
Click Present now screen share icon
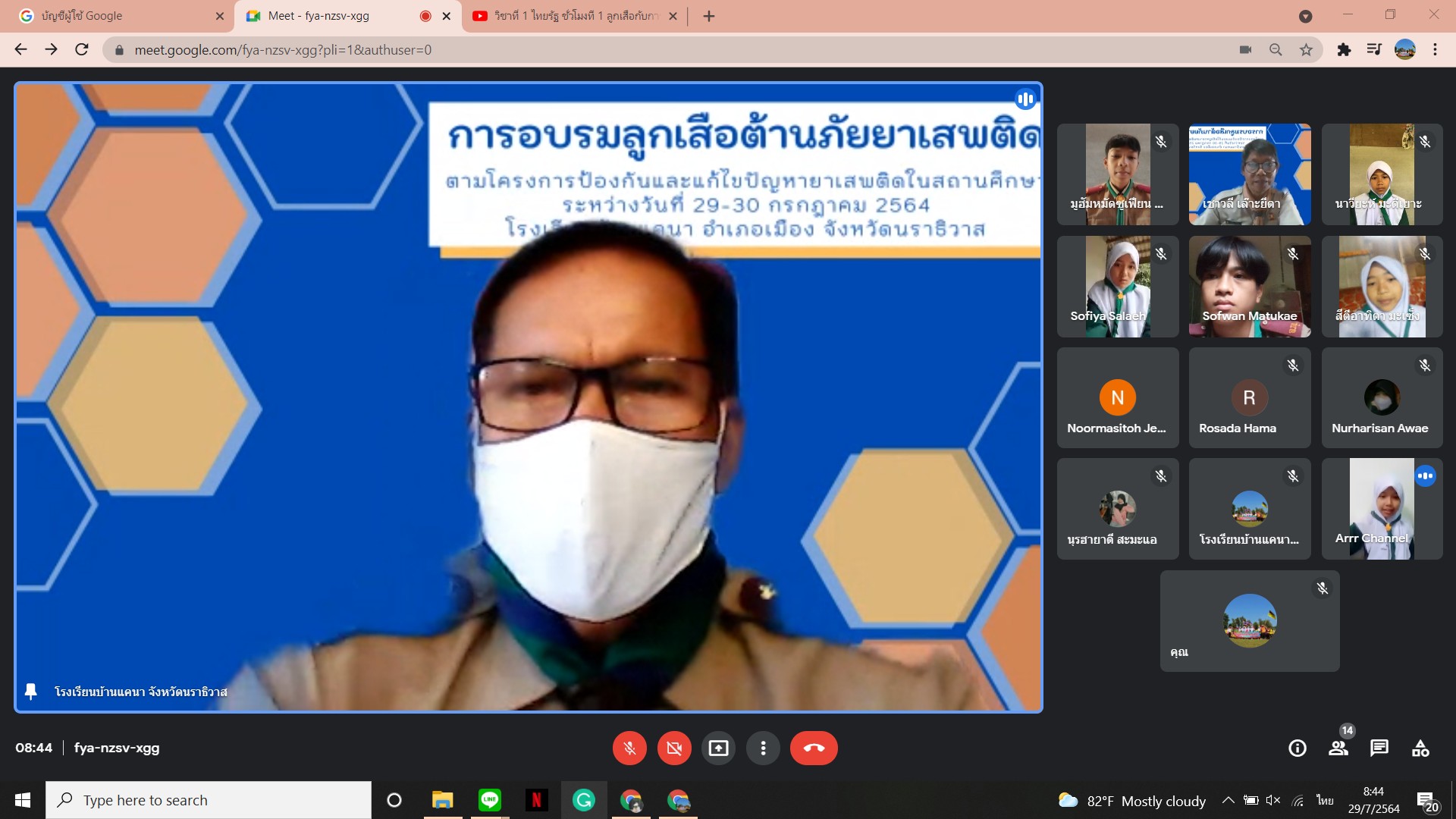tap(718, 748)
